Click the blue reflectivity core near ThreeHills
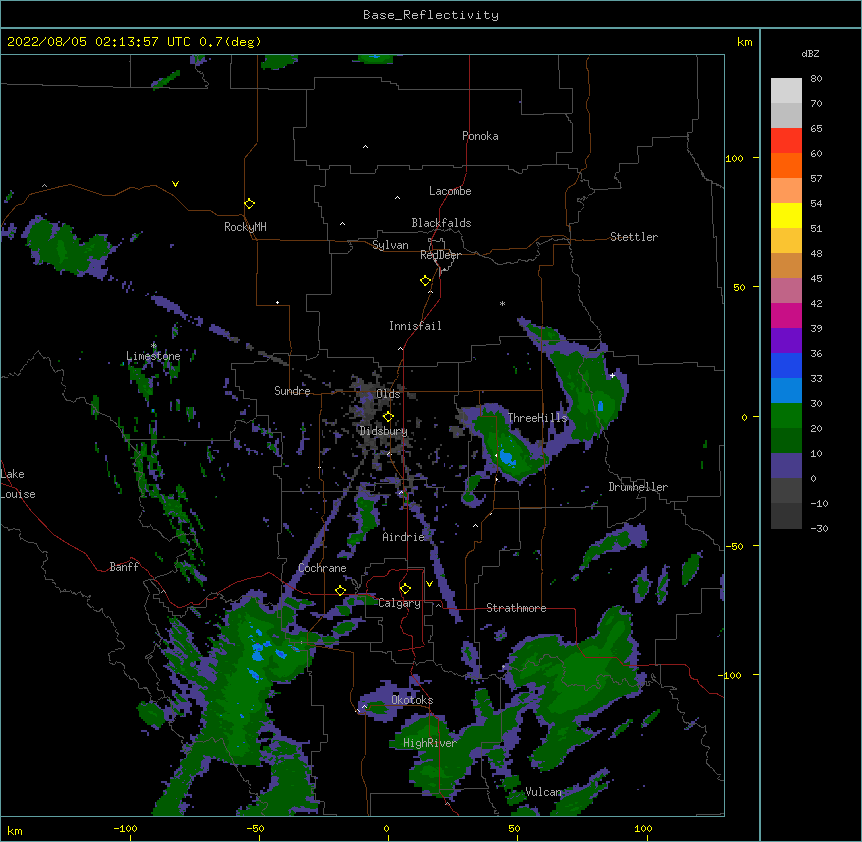Viewport: 862px width, 842px height. (507, 457)
